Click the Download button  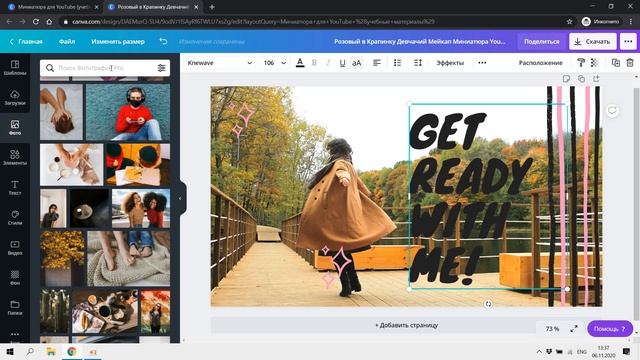pos(593,41)
